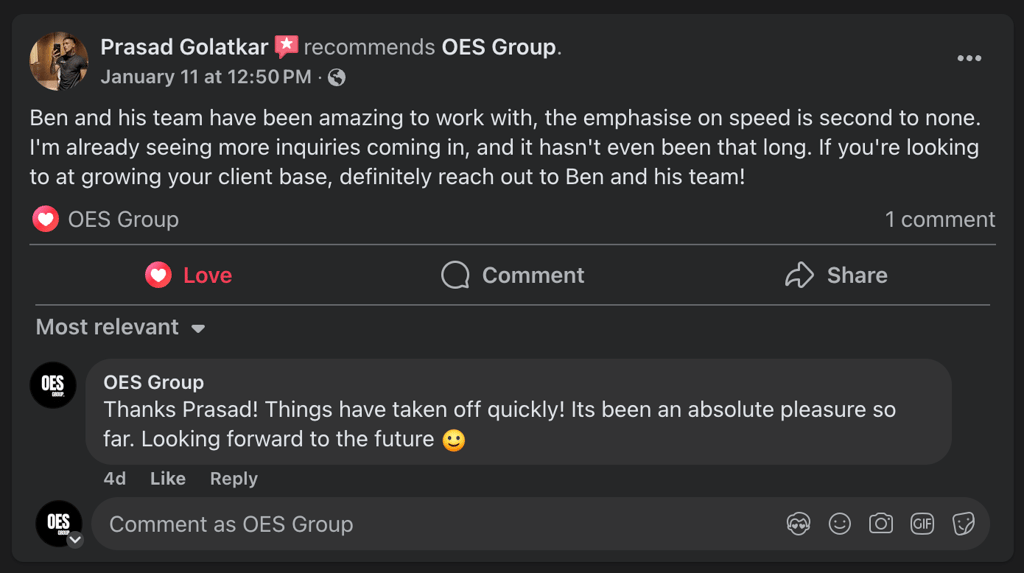
Task: Open Prasad Golatkar's profile name link
Action: pyautogui.click(x=184, y=47)
